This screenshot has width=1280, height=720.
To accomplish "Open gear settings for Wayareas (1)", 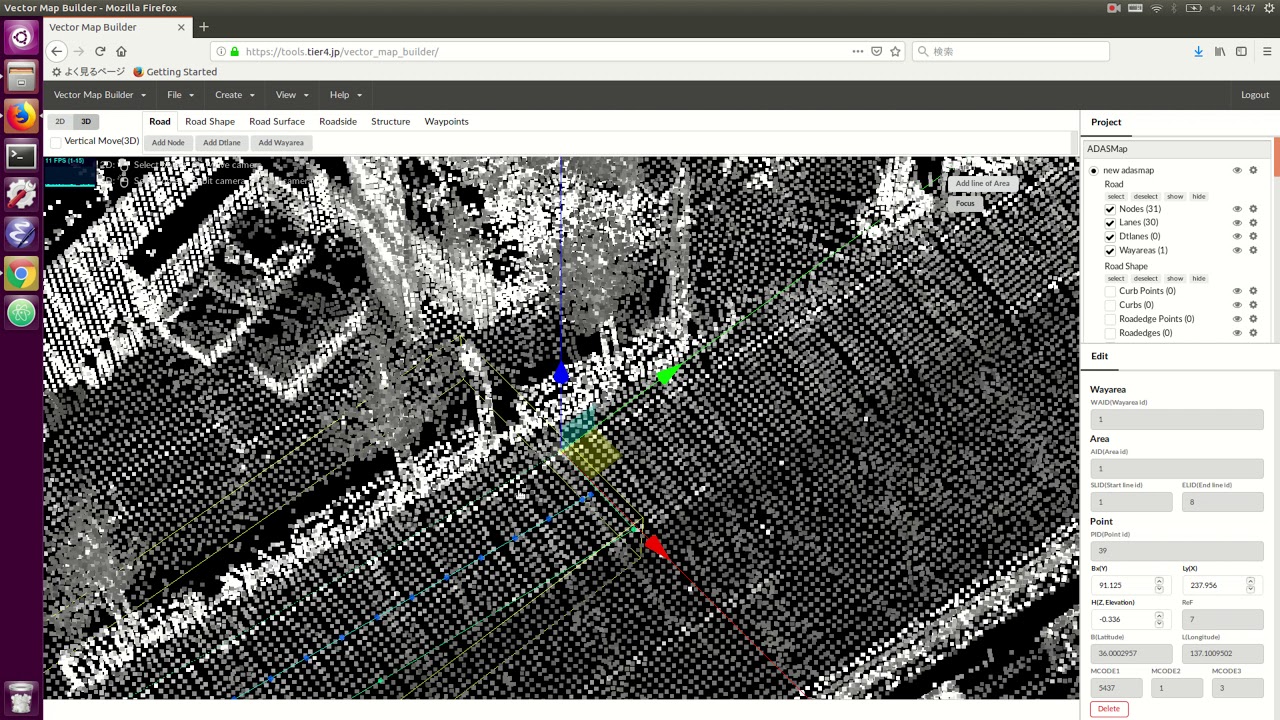I will [x=1253, y=250].
